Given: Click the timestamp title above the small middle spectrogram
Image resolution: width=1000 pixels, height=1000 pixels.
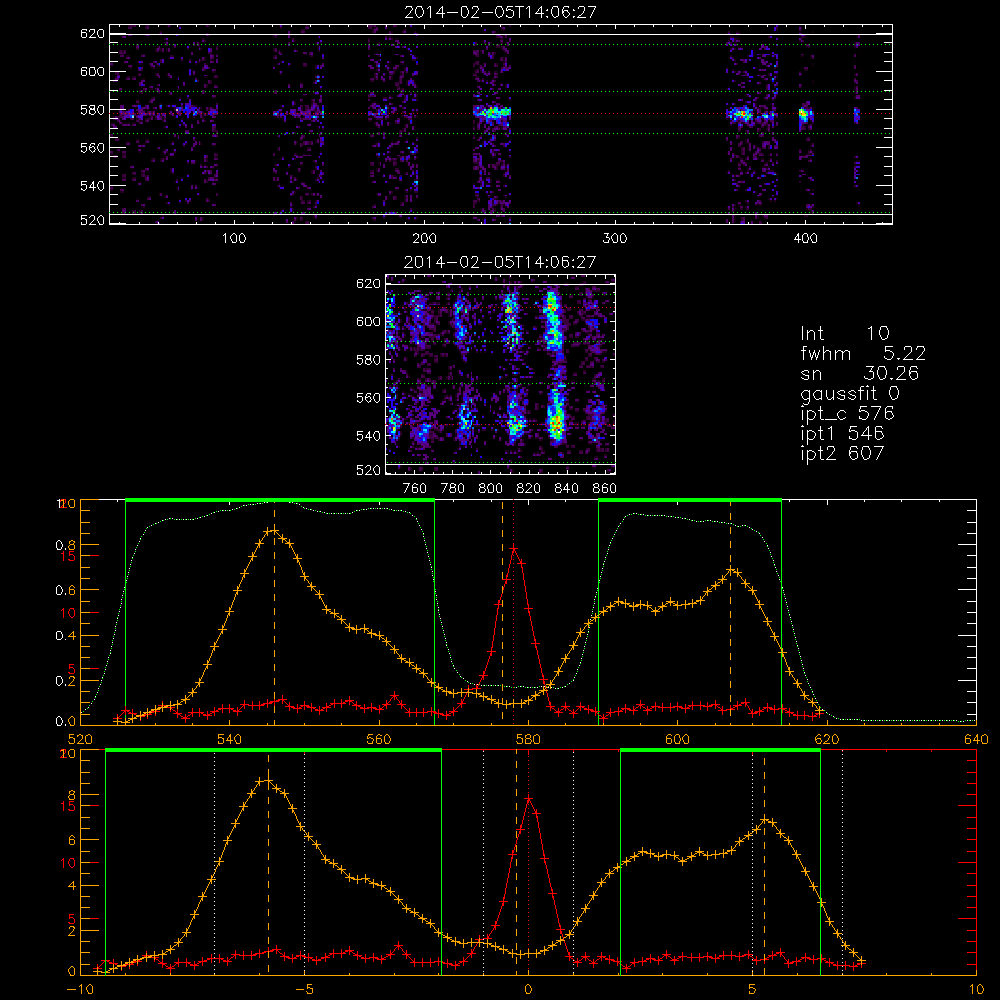Looking at the screenshot, I should (500, 262).
